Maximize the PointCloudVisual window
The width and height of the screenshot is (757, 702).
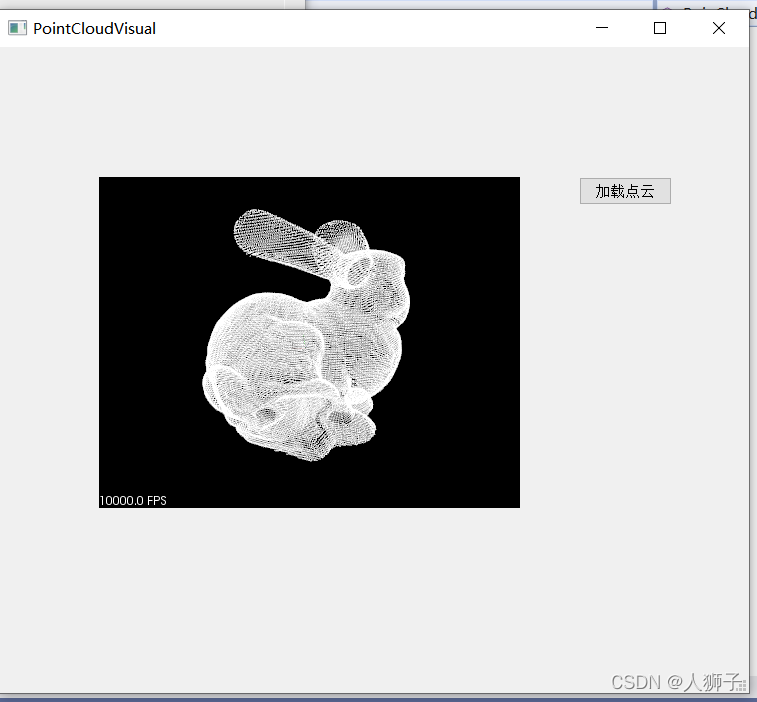coord(660,28)
